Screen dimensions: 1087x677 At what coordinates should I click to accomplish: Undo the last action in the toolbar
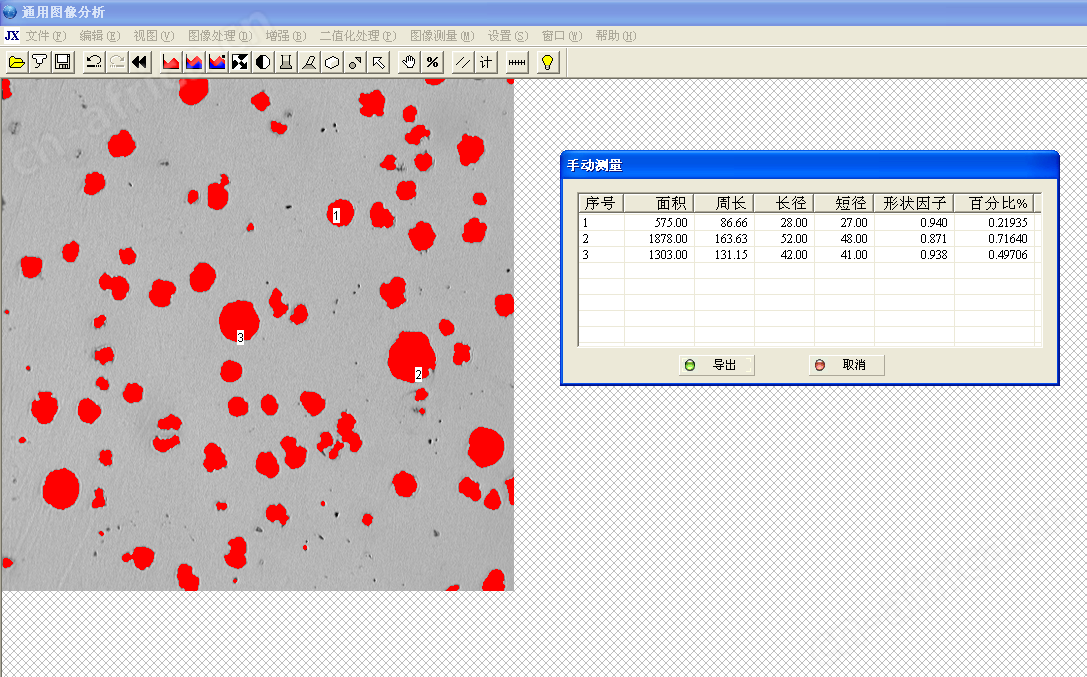(x=94, y=62)
